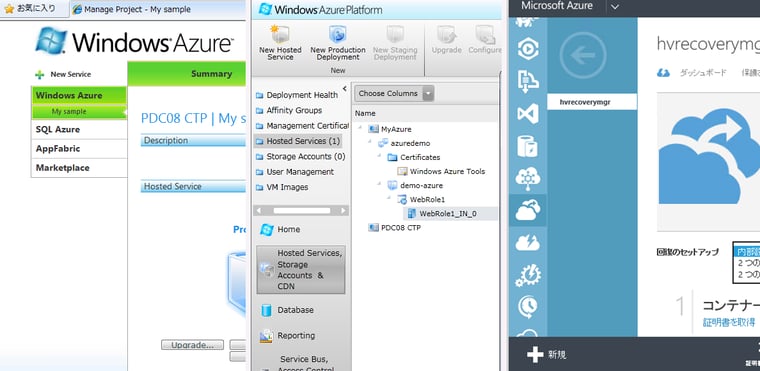Click the back arrow circle in Azure portal
760x371 pixels.
pos(583,55)
